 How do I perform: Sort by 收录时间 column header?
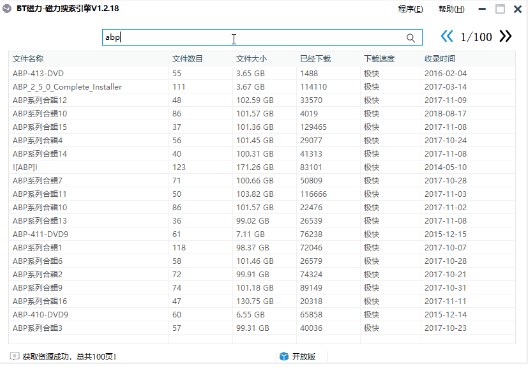(x=440, y=59)
